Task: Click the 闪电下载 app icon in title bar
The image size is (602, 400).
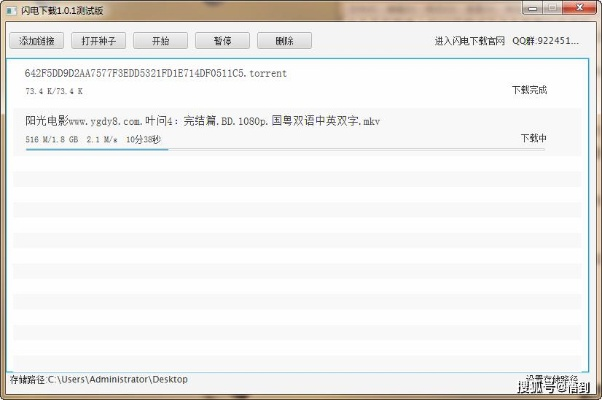Action: (12, 10)
